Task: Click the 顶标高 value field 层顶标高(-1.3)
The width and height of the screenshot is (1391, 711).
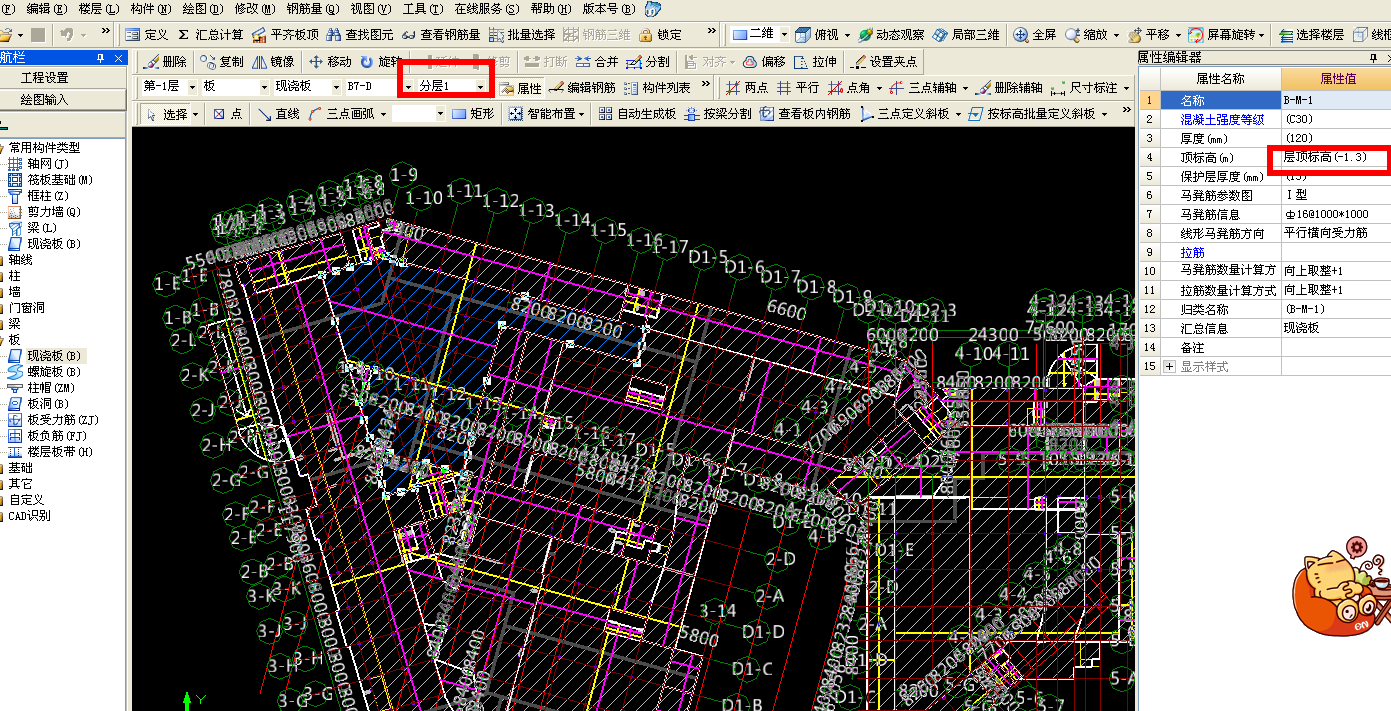Action: coord(1335,157)
